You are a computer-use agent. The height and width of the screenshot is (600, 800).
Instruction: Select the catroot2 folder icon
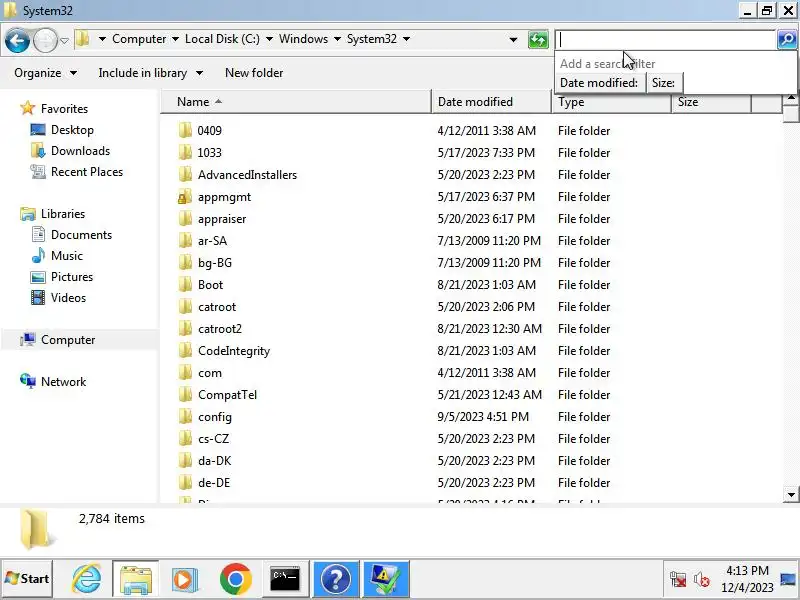click(185, 328)
